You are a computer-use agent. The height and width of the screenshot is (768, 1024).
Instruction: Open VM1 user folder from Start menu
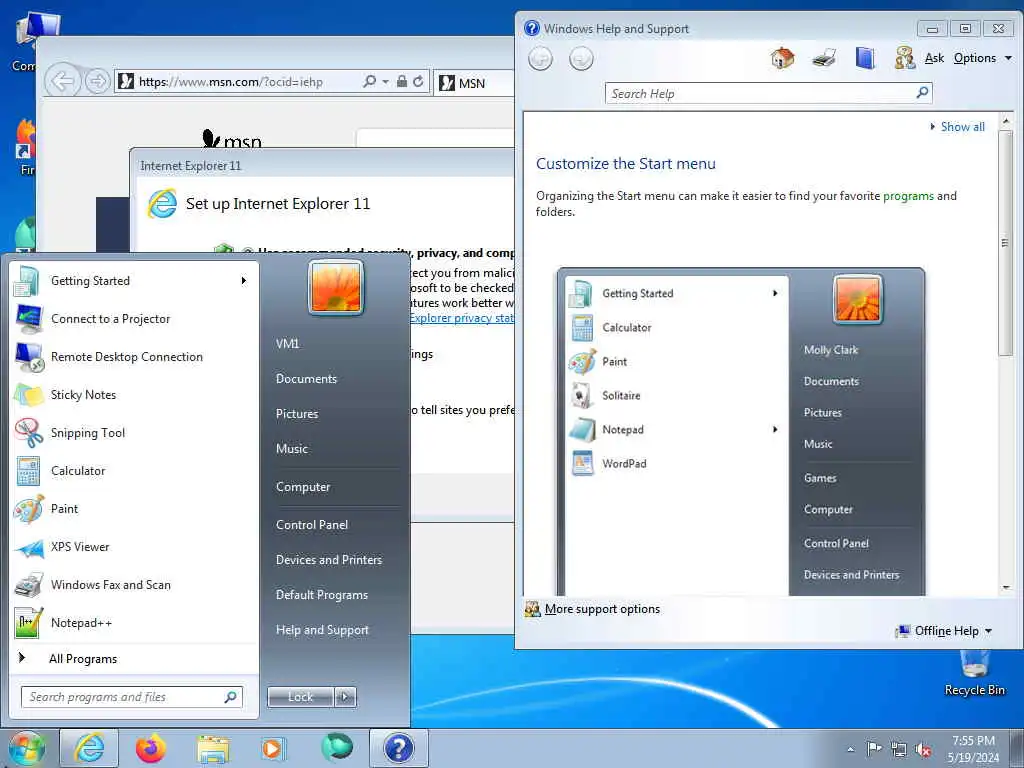[287, 344]
